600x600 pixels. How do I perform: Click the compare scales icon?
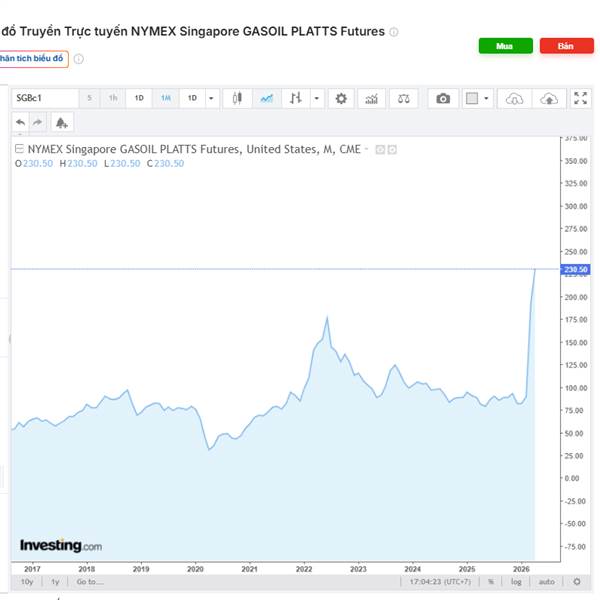point(404,99)
